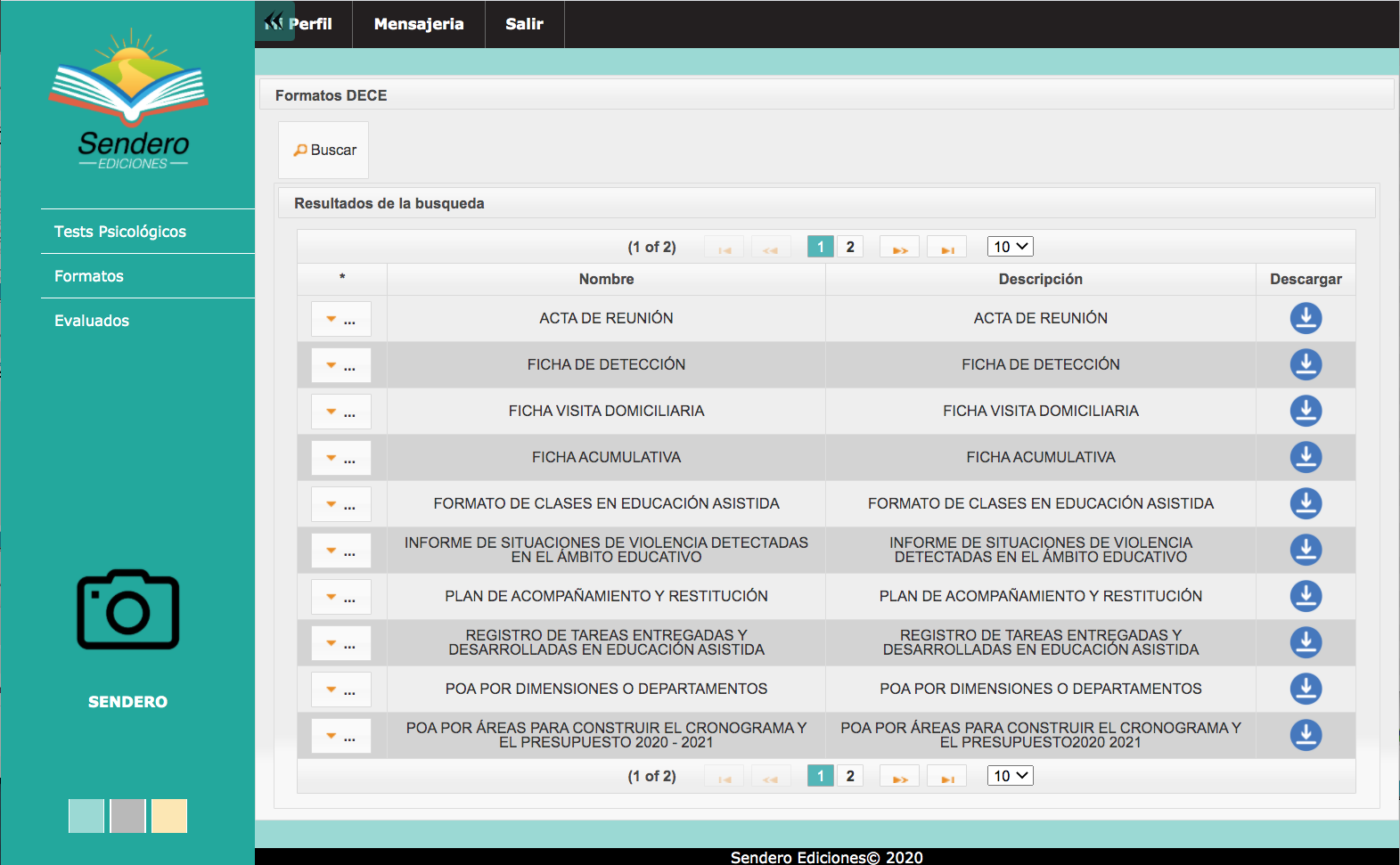Screen dimensions: 1400x865
Task: Download the FICHA DE DETECCIÓN file
Action: 1306,364
